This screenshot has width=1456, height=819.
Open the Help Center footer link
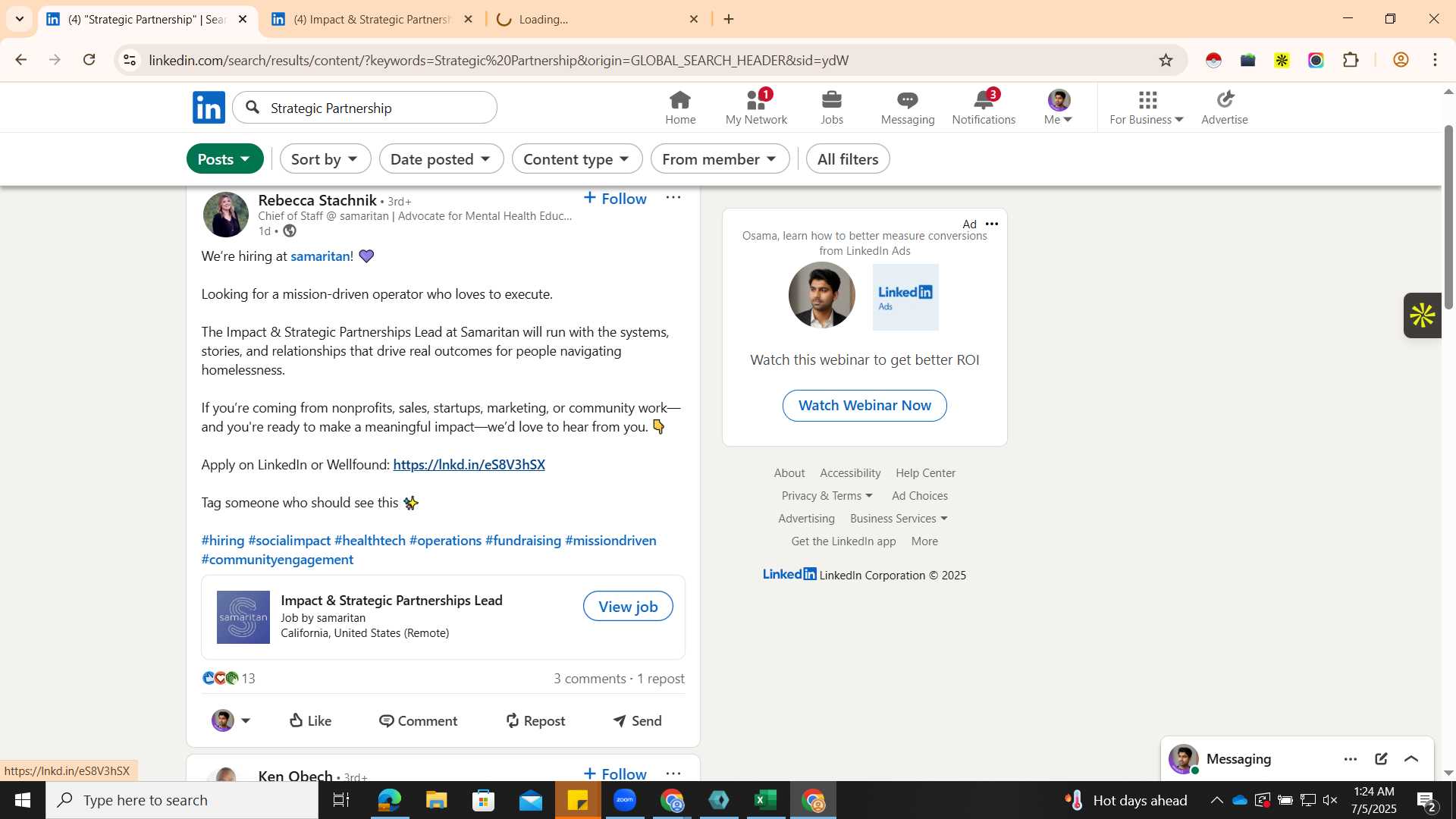[x=925, y=473]
